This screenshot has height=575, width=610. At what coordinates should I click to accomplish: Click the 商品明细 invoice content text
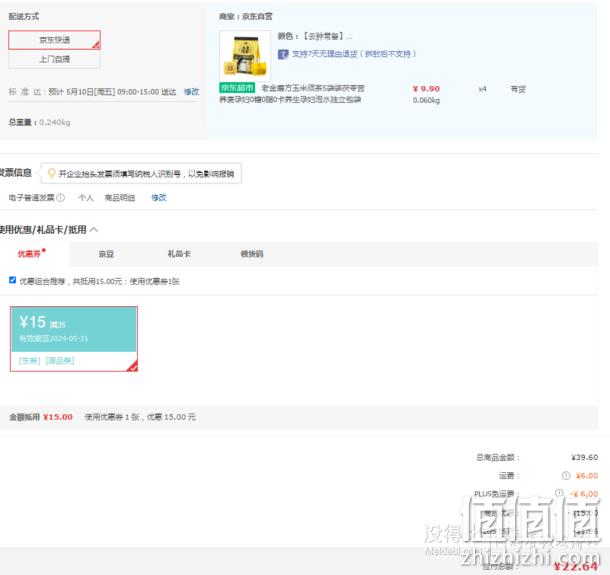pyautogui.click(x=120, y=198)
